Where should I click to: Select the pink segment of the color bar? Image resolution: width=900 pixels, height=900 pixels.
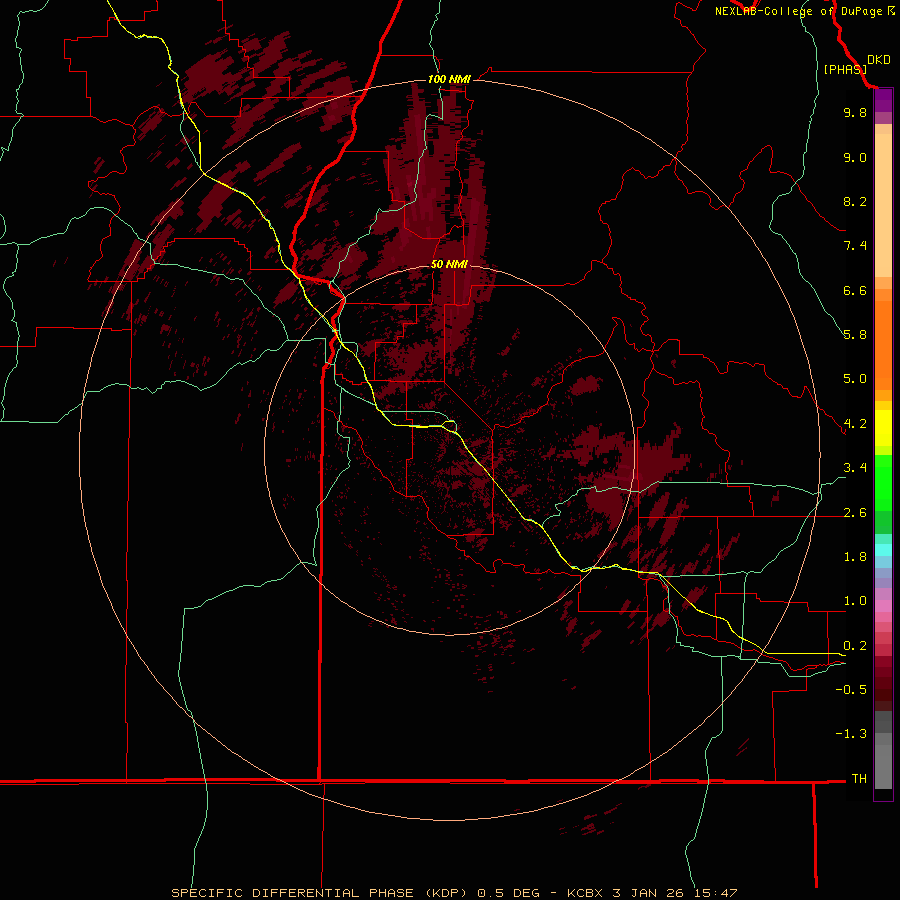[883, 606]
